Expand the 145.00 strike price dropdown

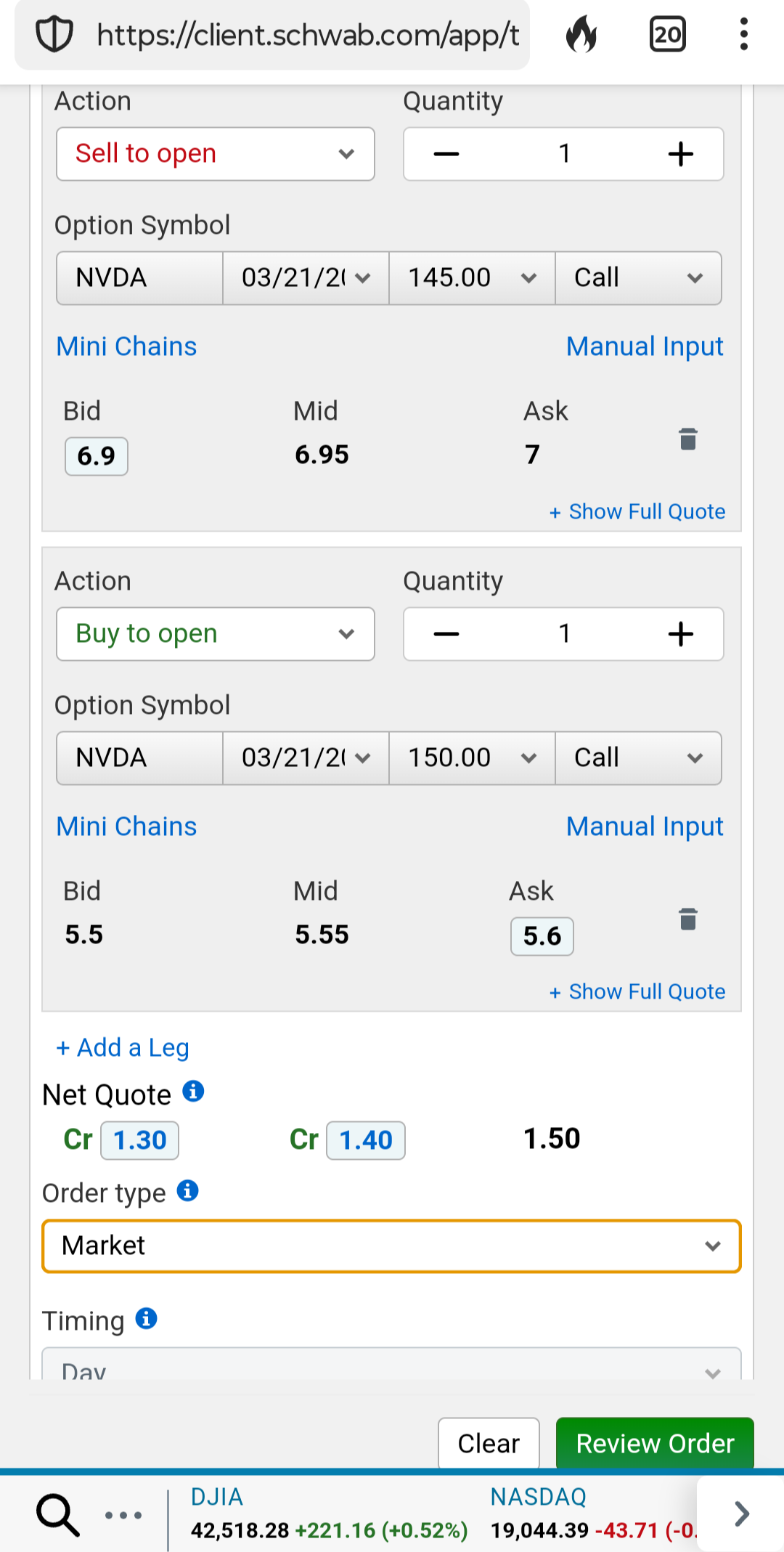[472, 278]
